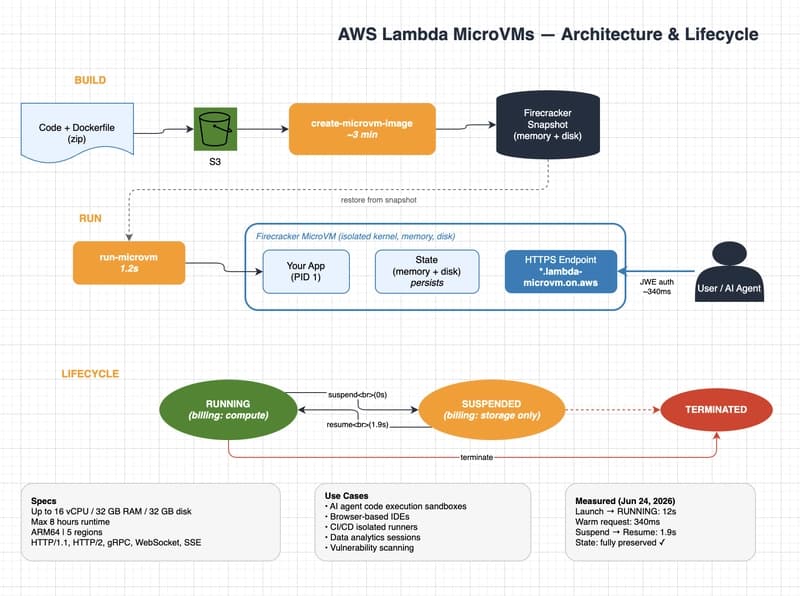Viewport: 800px width, 596px height.
Task: Click the RUNNING green ellipse
Action: 228,409
